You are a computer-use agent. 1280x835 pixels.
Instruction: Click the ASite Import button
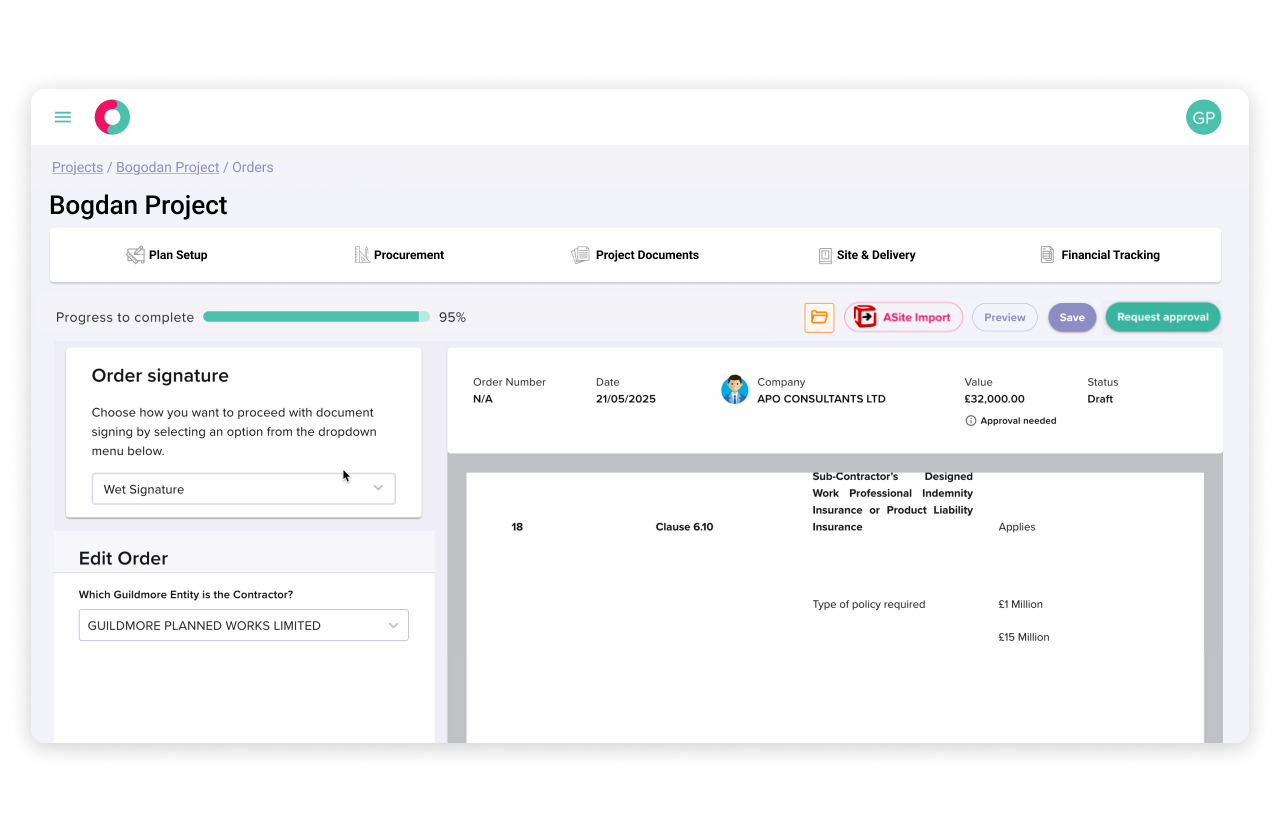903,317
